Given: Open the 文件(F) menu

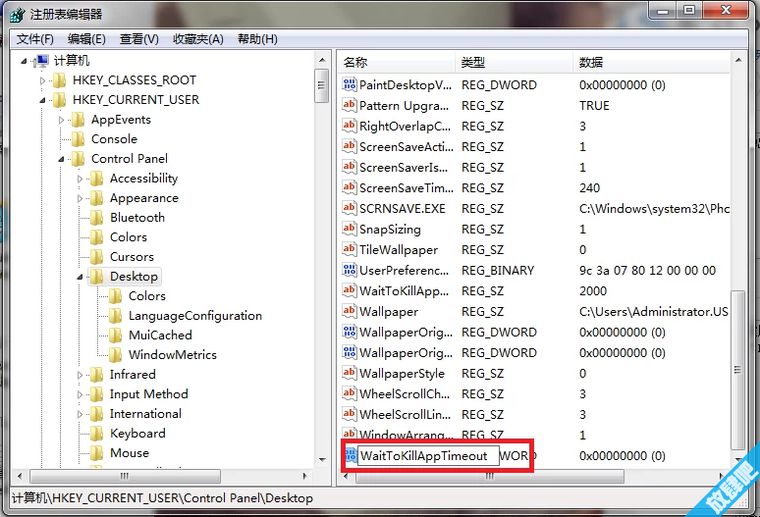Looking at the screenshot, I should (35, 39).
